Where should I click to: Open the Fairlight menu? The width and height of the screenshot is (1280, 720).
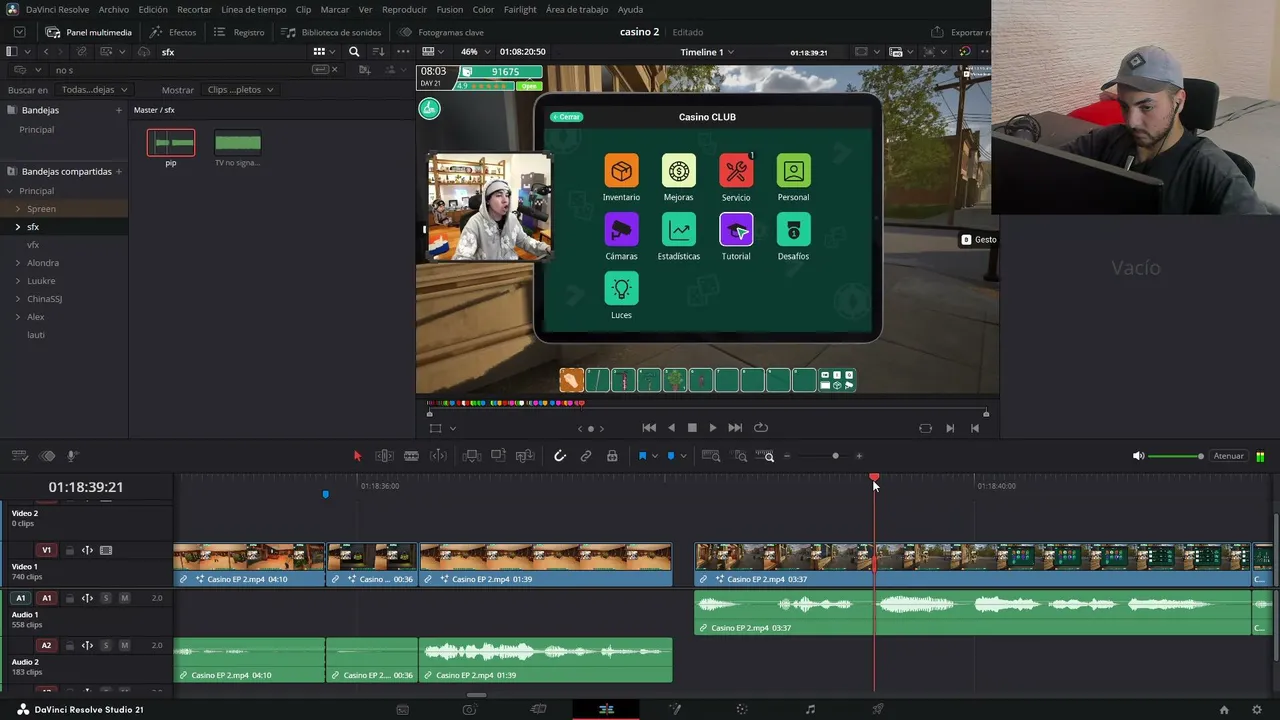point(520,9)
